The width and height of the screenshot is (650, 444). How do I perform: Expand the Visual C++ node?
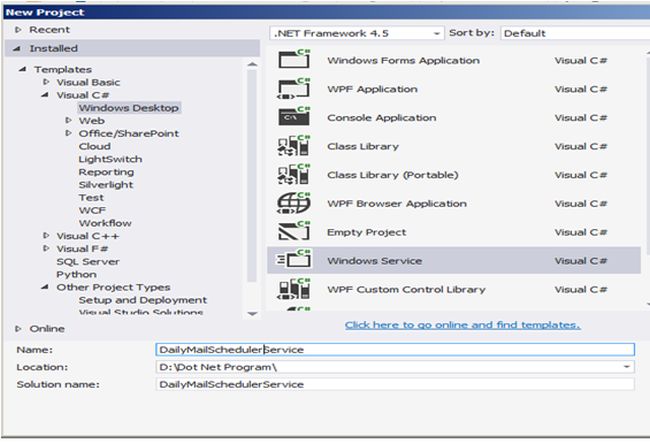pos(46,235)
